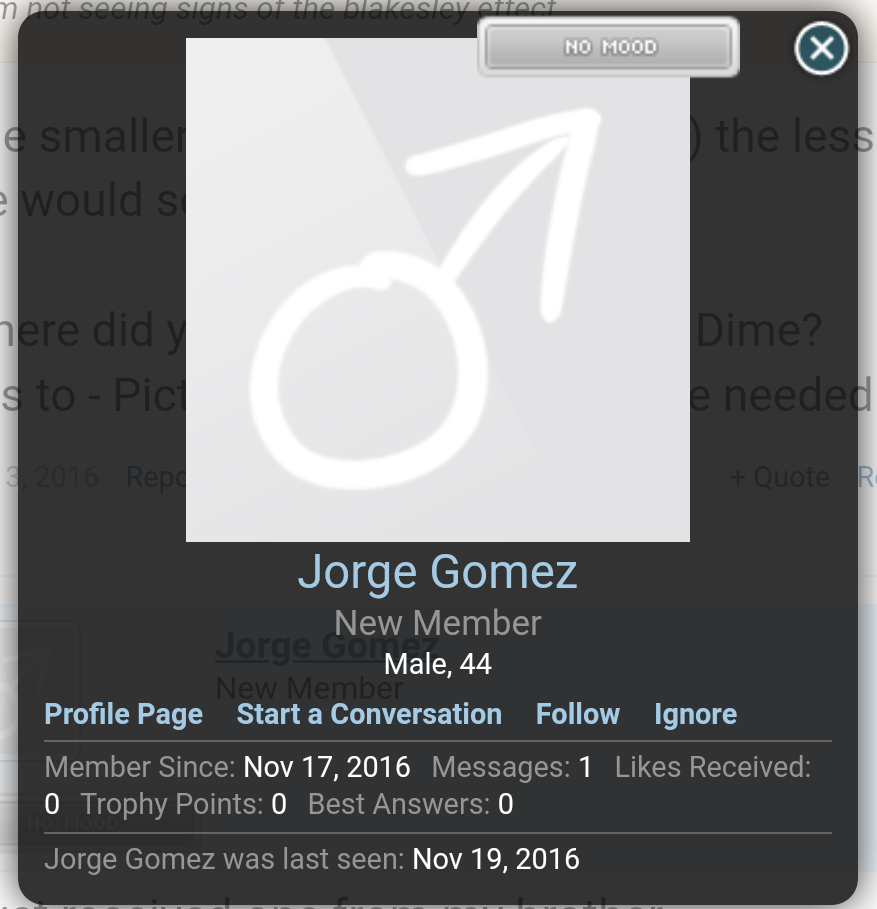Click the Trophy Points value
Image resolution: width=877 pixels, height=909 pixels.
(279, 804)
